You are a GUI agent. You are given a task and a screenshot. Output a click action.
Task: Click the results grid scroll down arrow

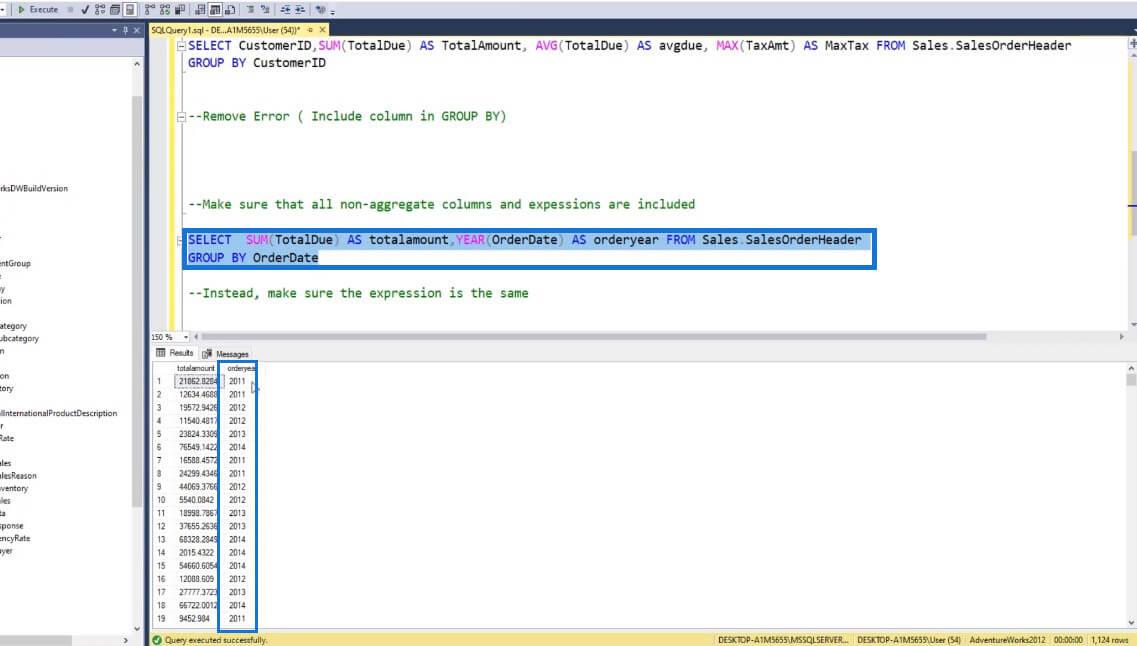point(1131,623)
